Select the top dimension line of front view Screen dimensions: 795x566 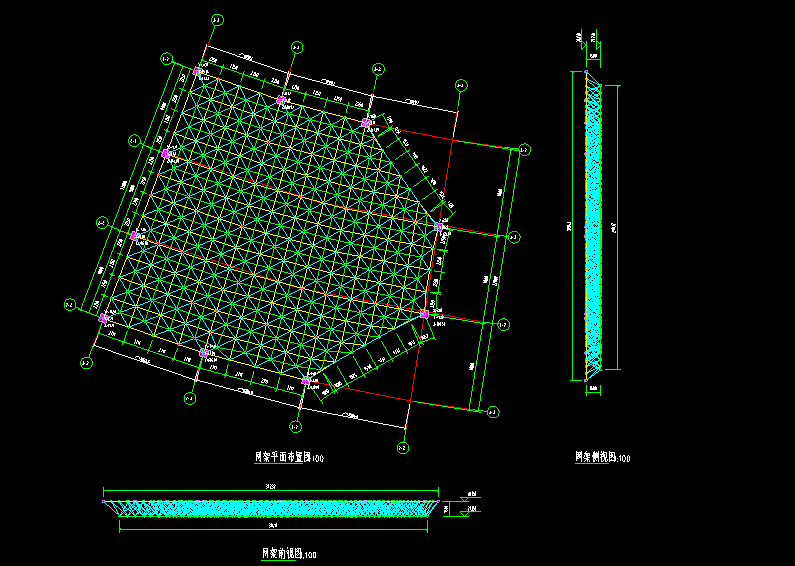(272, 491)
